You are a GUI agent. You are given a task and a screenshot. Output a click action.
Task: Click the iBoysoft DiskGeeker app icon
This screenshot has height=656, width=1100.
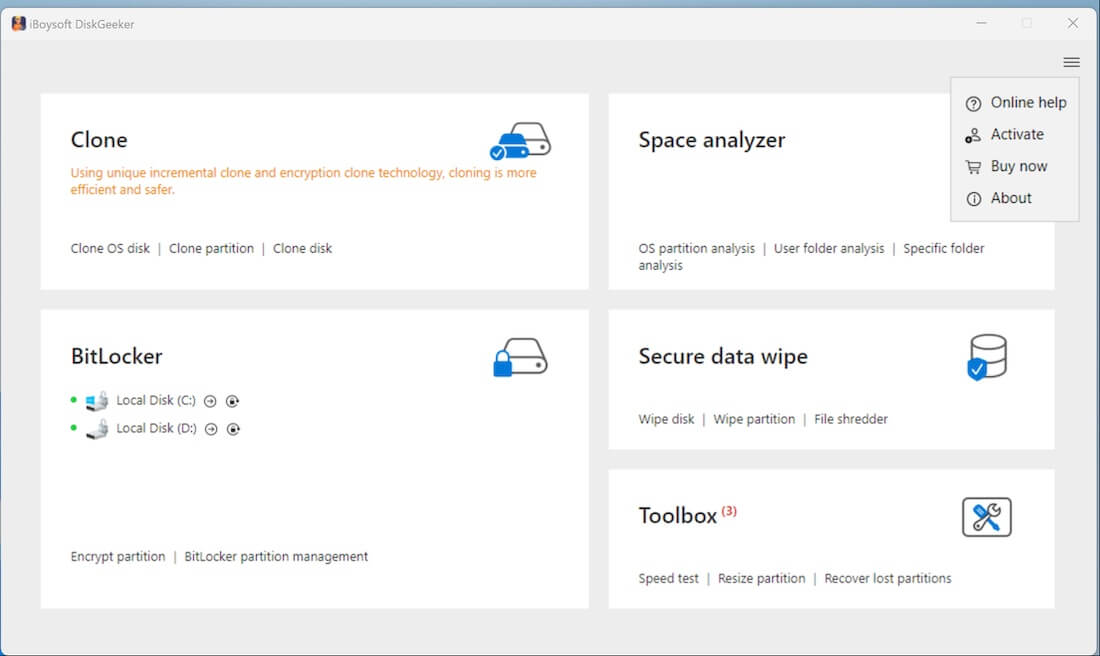[x=18, y=24]
